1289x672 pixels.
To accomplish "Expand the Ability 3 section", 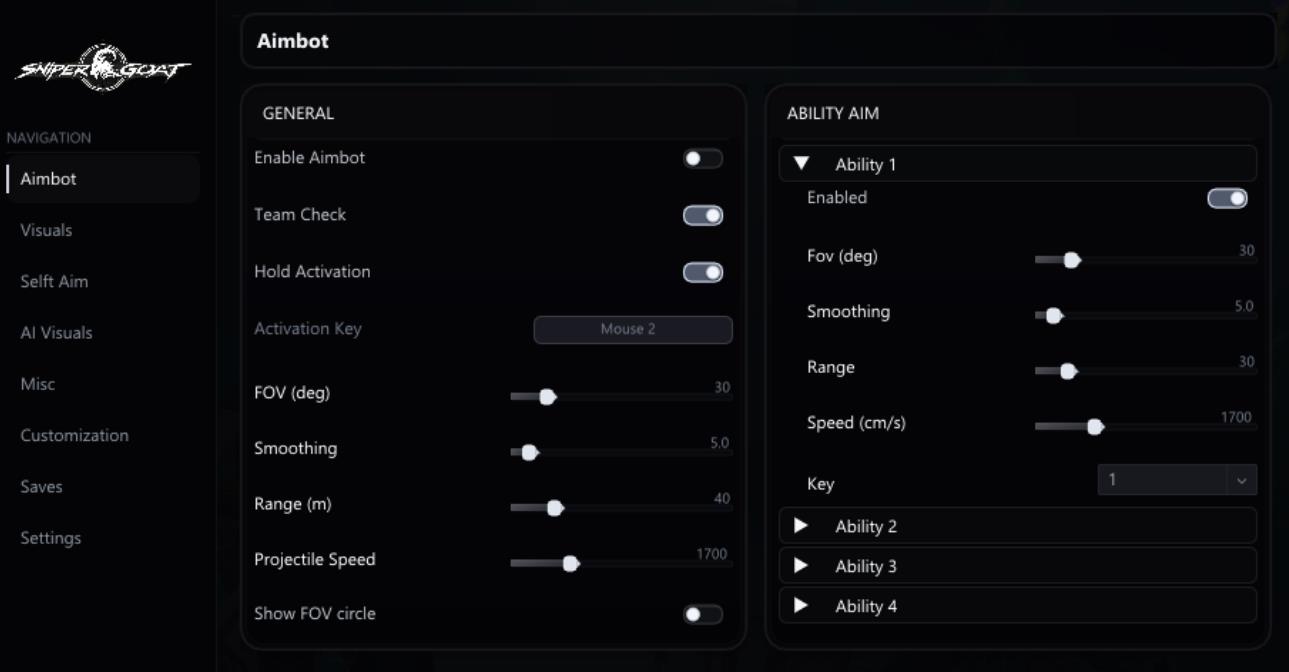I will pos(801,565).
